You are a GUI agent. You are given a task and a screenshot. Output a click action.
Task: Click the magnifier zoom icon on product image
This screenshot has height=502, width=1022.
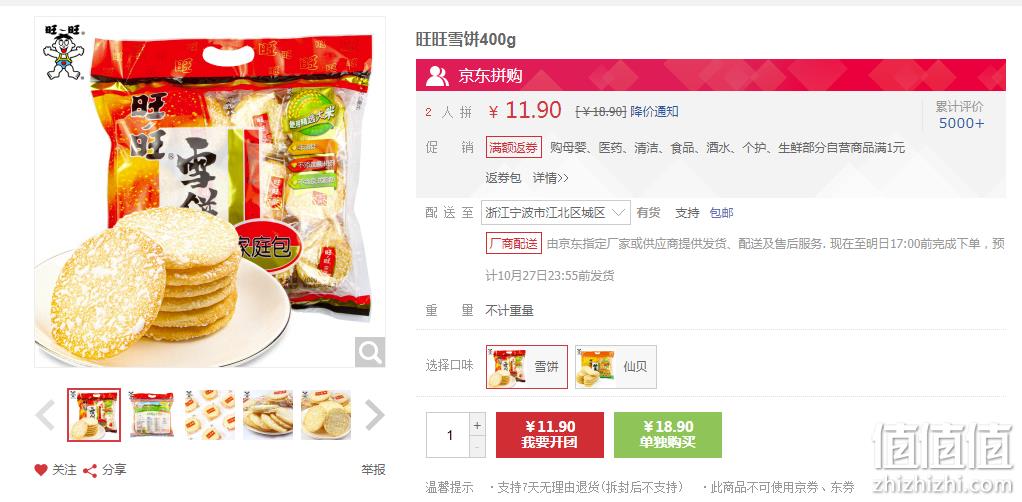pos(370,352)
